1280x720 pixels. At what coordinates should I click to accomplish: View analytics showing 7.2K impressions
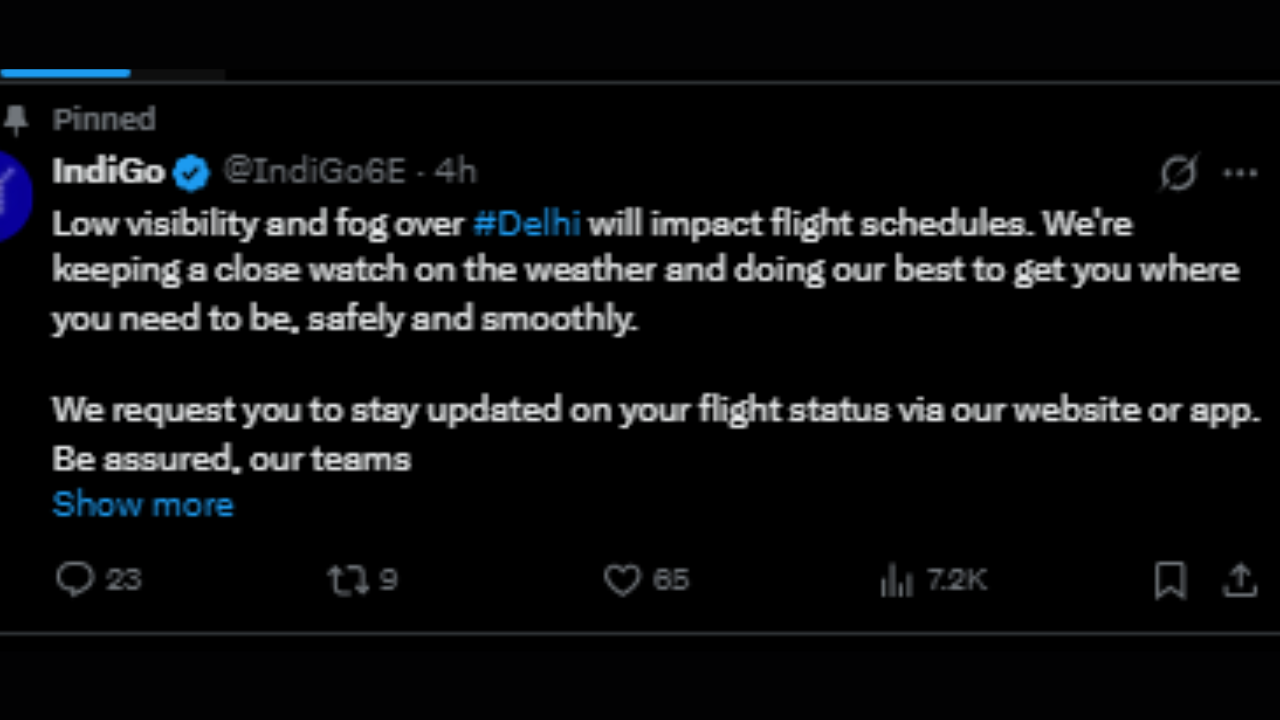(897, 579)
